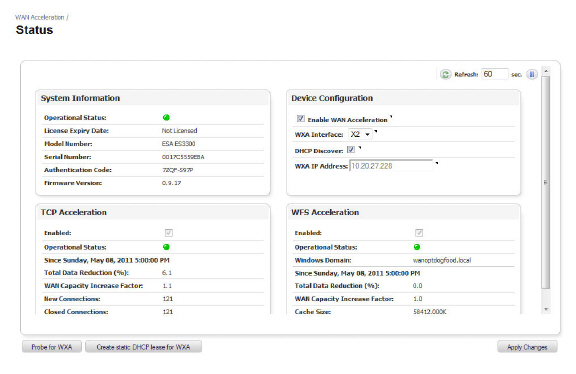Click WFS Acceleration operational status green indicator
The height and width of the screenshot is (374, 576).
[417, 247]
